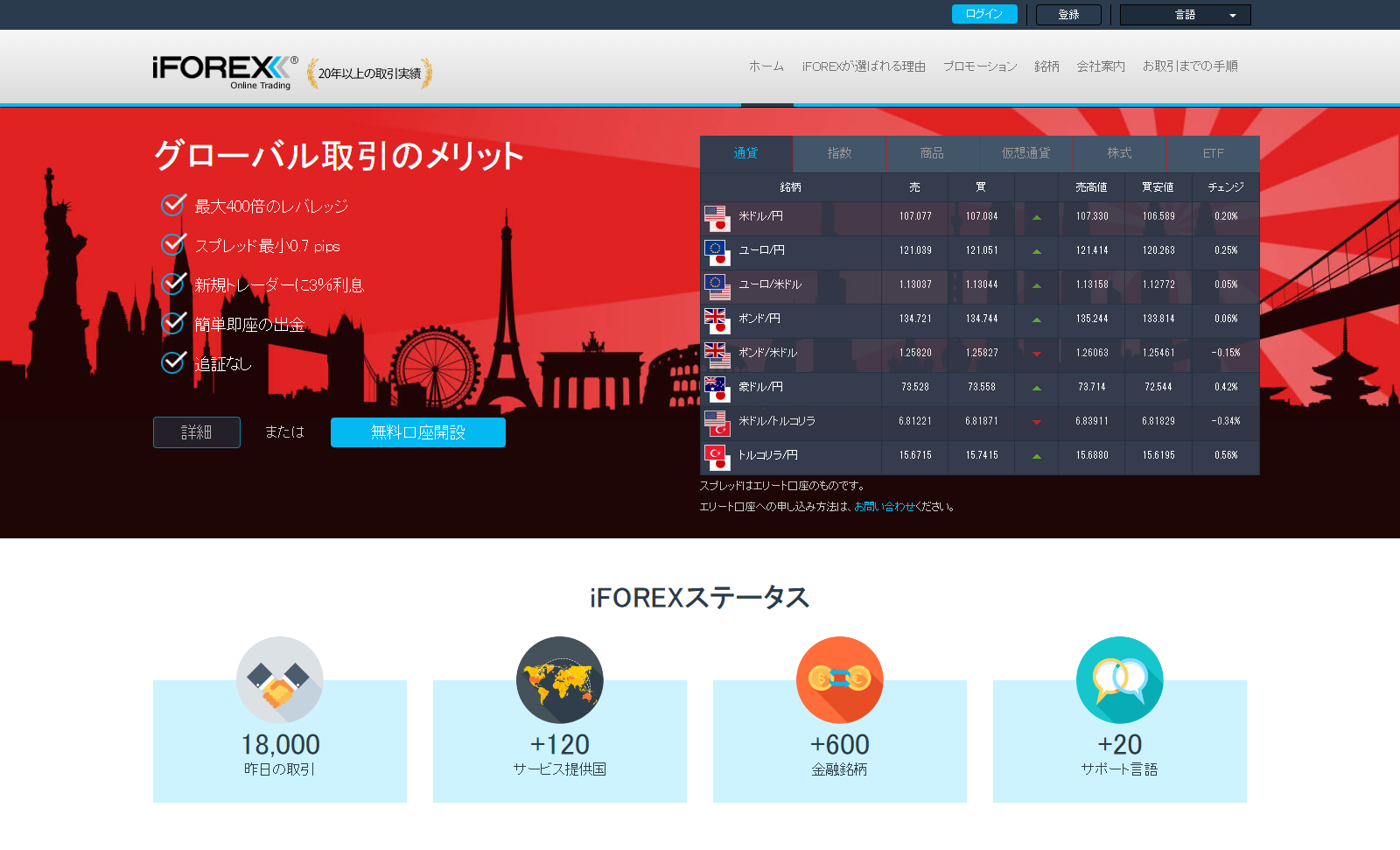Screen dimensions: 1400x850
Task: Click the トルコリラ/円 flag icon
Action: (x=717, y=458)
